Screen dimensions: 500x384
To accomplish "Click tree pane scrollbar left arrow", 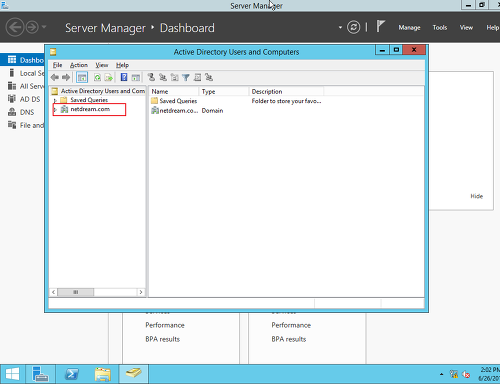I will click(x=53, y=292).
